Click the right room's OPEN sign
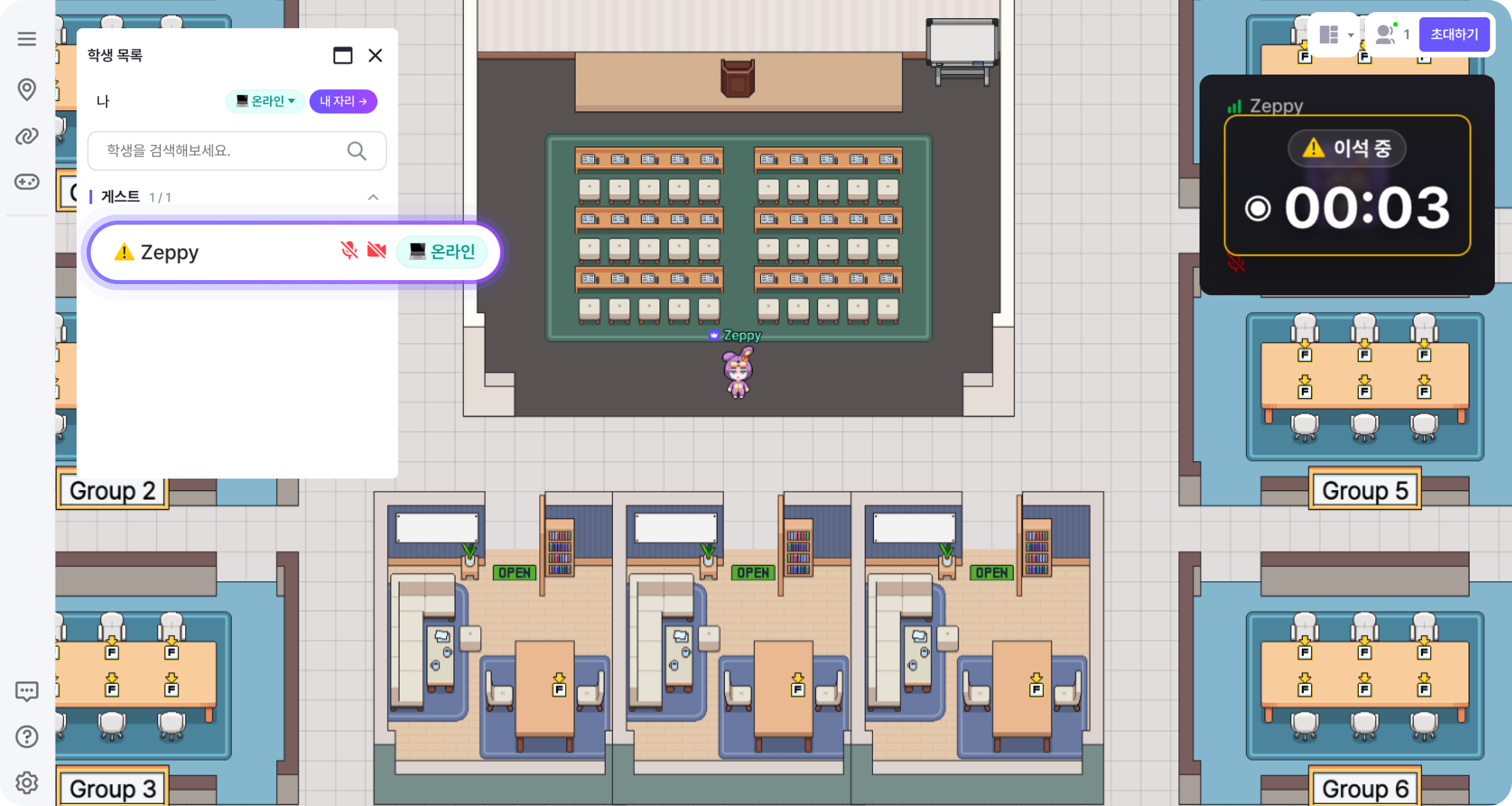Image resolution: width=1512 pixels, height=806 pixels. 992,573
